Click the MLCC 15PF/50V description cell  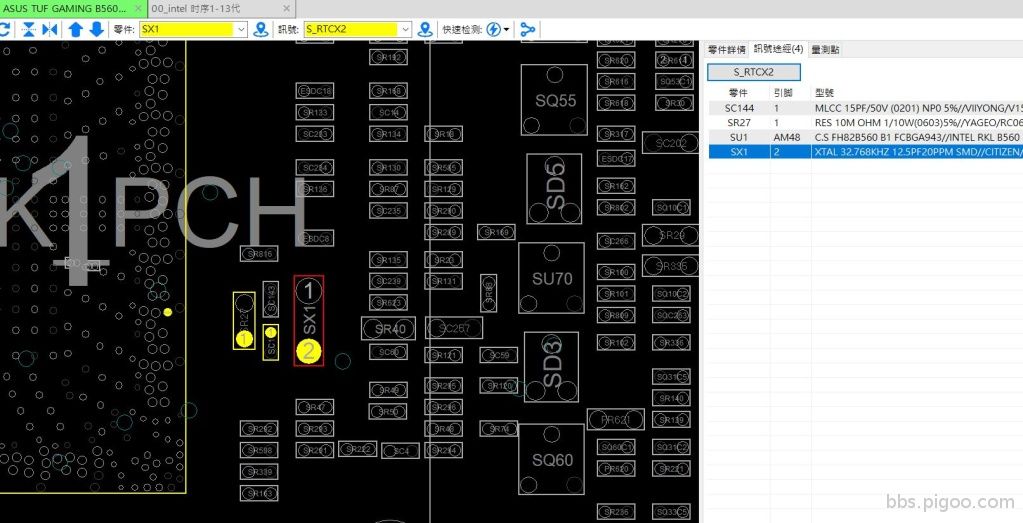pos(917,108)
